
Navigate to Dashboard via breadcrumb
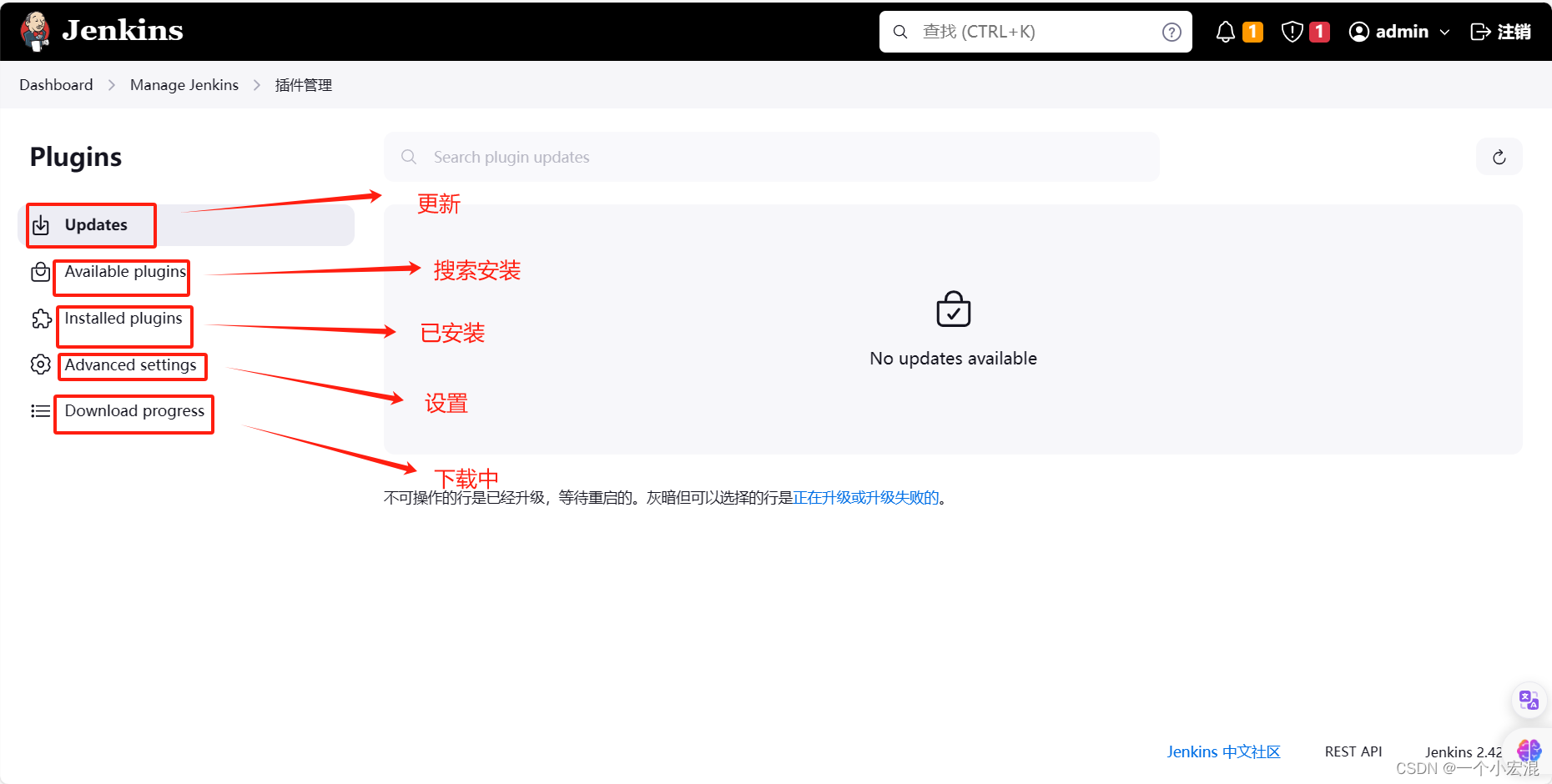[55, 84]
